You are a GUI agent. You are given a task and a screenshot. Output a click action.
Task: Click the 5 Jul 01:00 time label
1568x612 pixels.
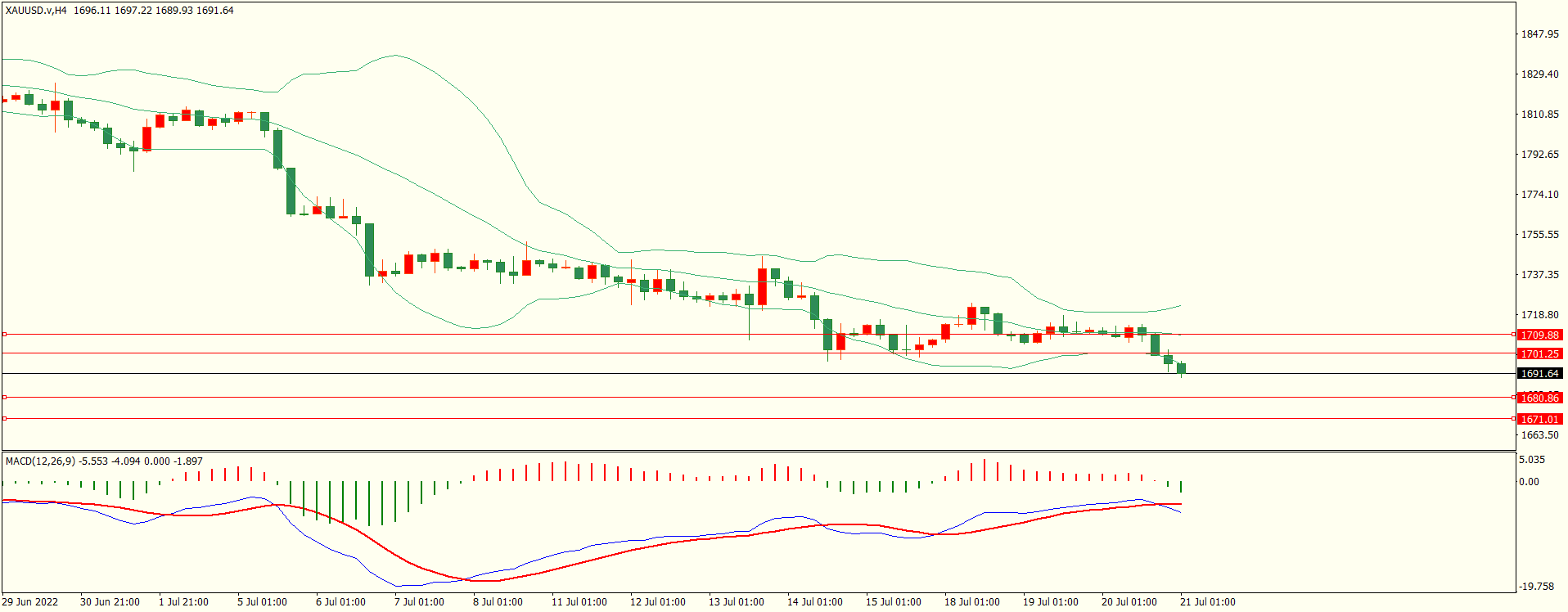[x=262, y=602]
